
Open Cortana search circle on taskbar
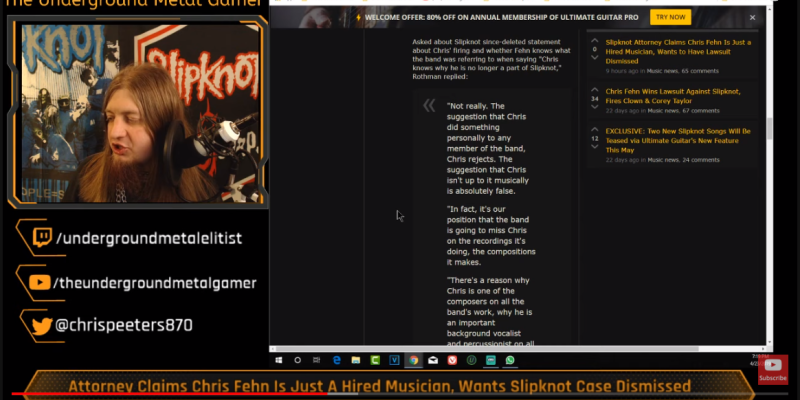(x=297, y=360)
